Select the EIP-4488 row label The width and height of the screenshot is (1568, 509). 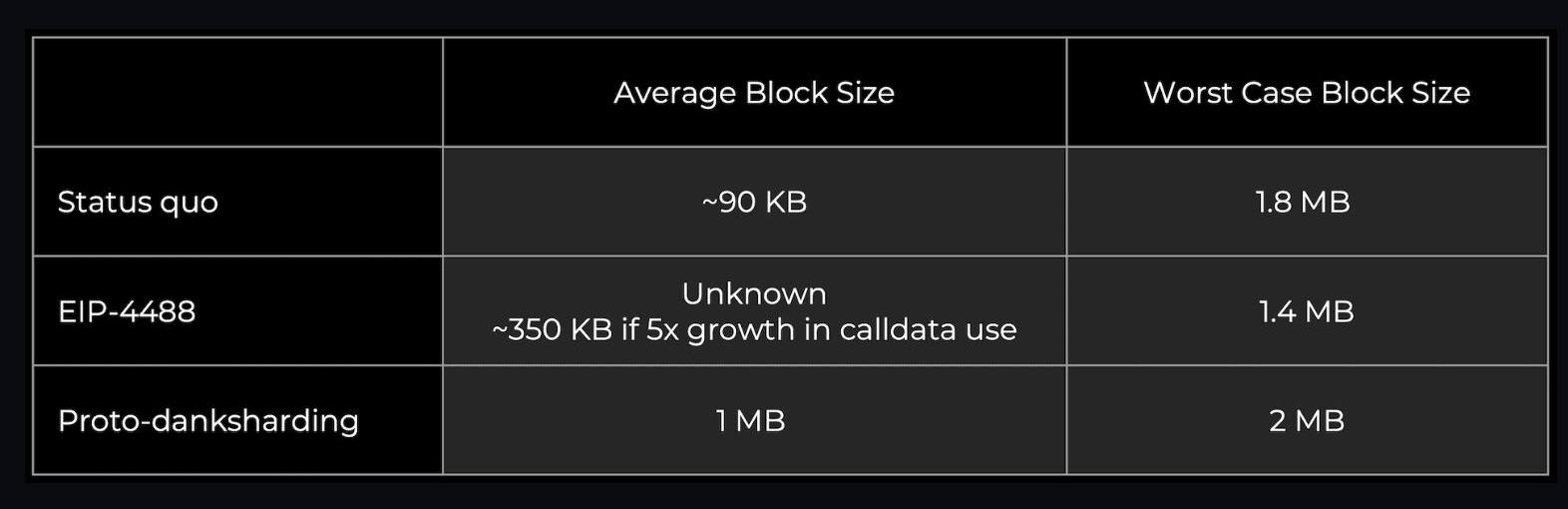tap(127, 311)
